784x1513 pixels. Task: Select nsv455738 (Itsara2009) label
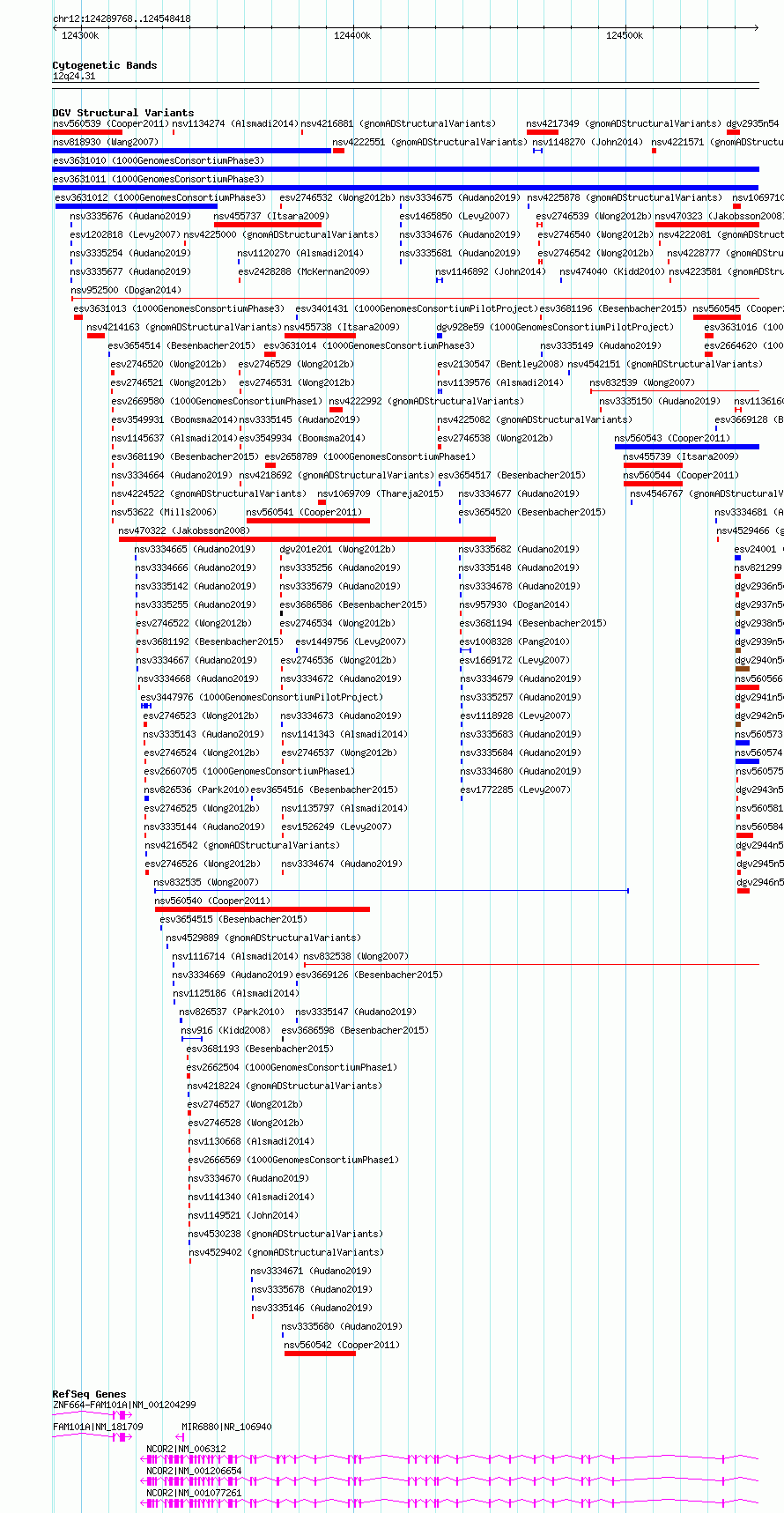pos(342,328)
